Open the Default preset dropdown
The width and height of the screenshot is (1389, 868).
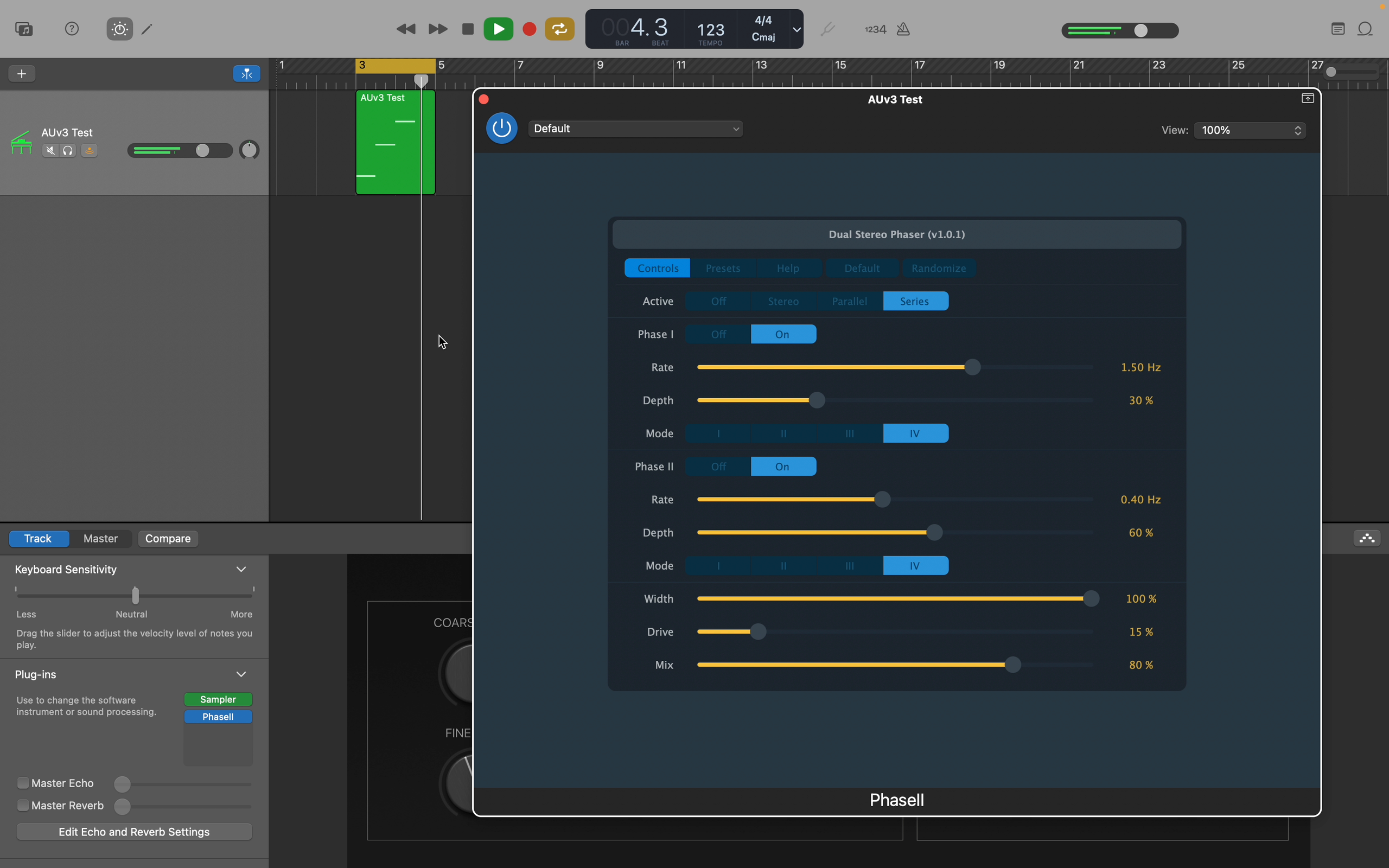(x=635, y=129)
